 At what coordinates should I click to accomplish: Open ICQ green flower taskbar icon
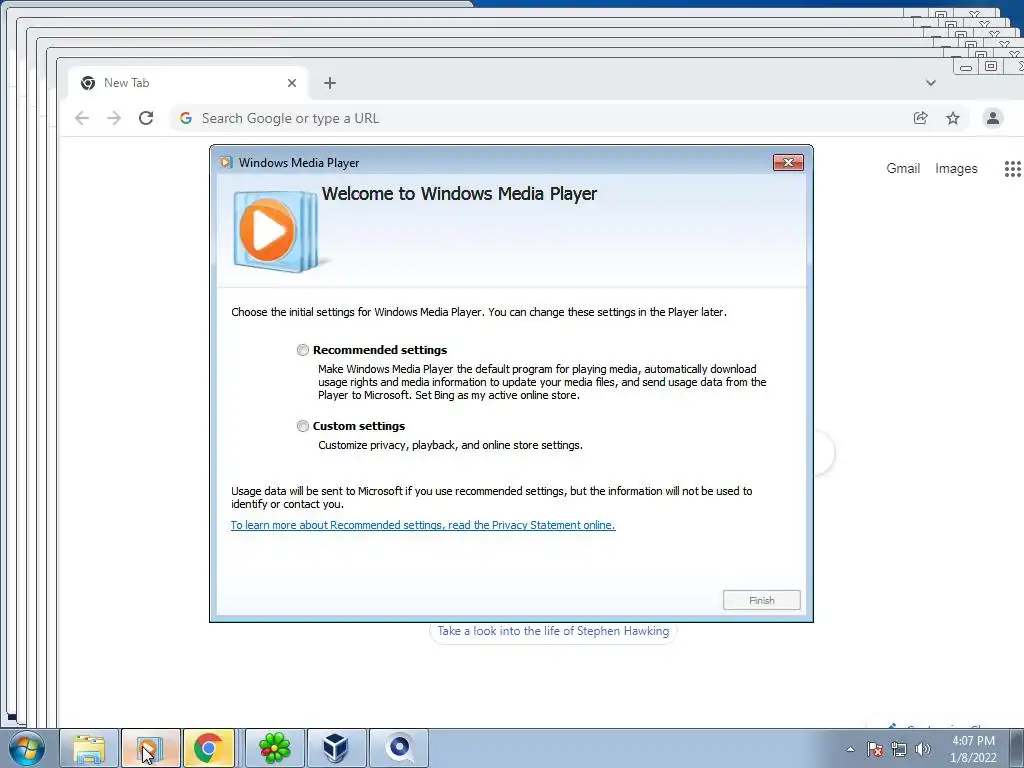(274, 748)
